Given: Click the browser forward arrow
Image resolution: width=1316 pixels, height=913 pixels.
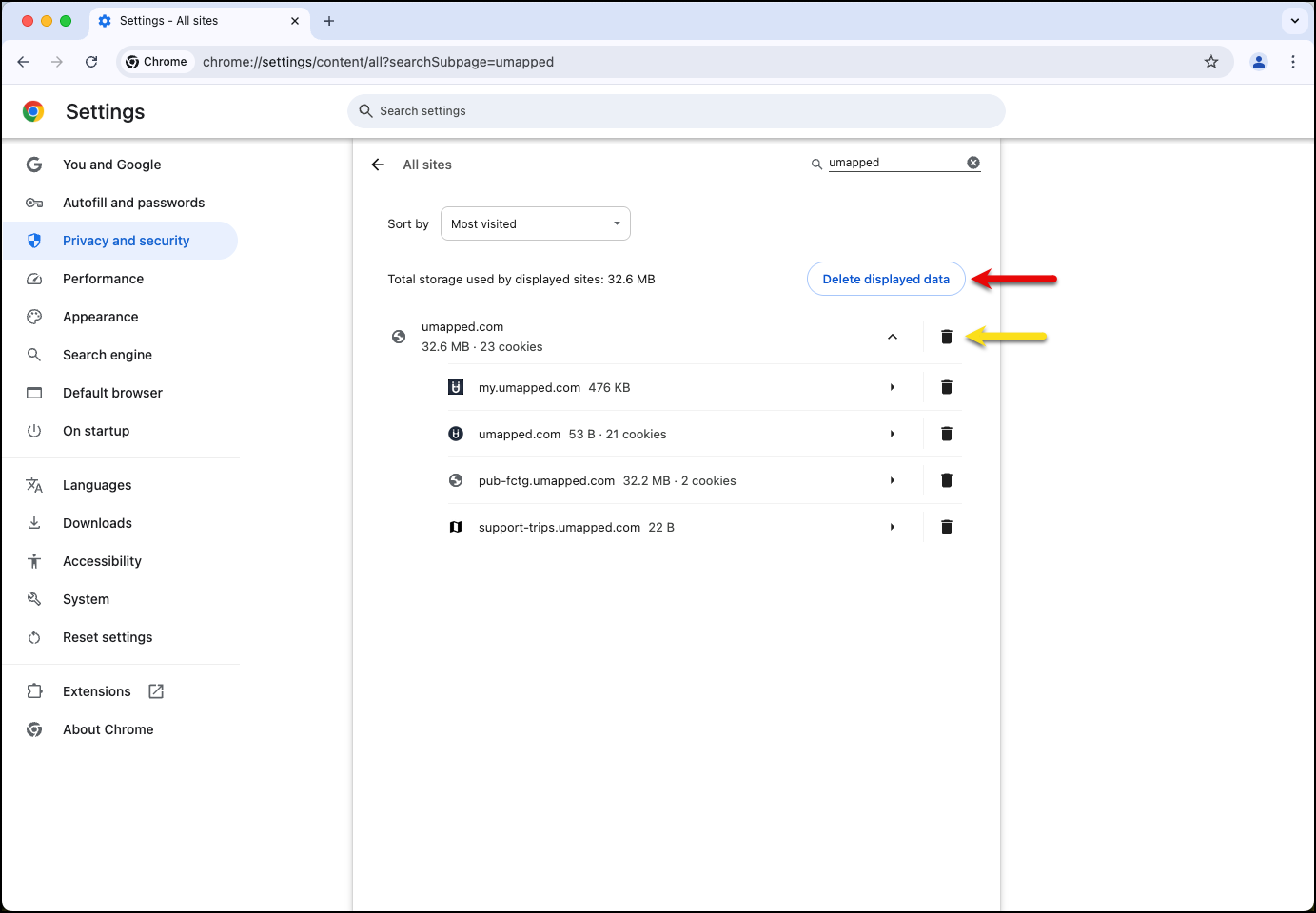Looking at the screenshot, I should point(57,62).
